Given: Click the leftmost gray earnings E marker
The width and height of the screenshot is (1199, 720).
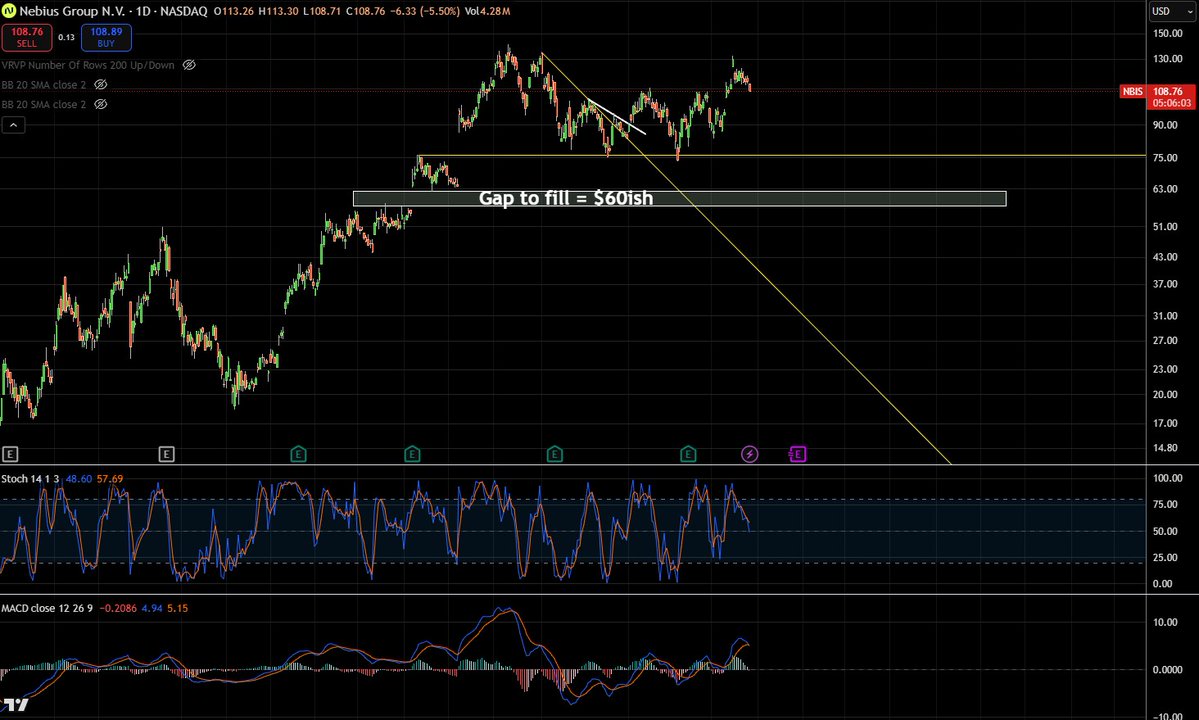Looking at the screenshot, I should pos(10,454).
